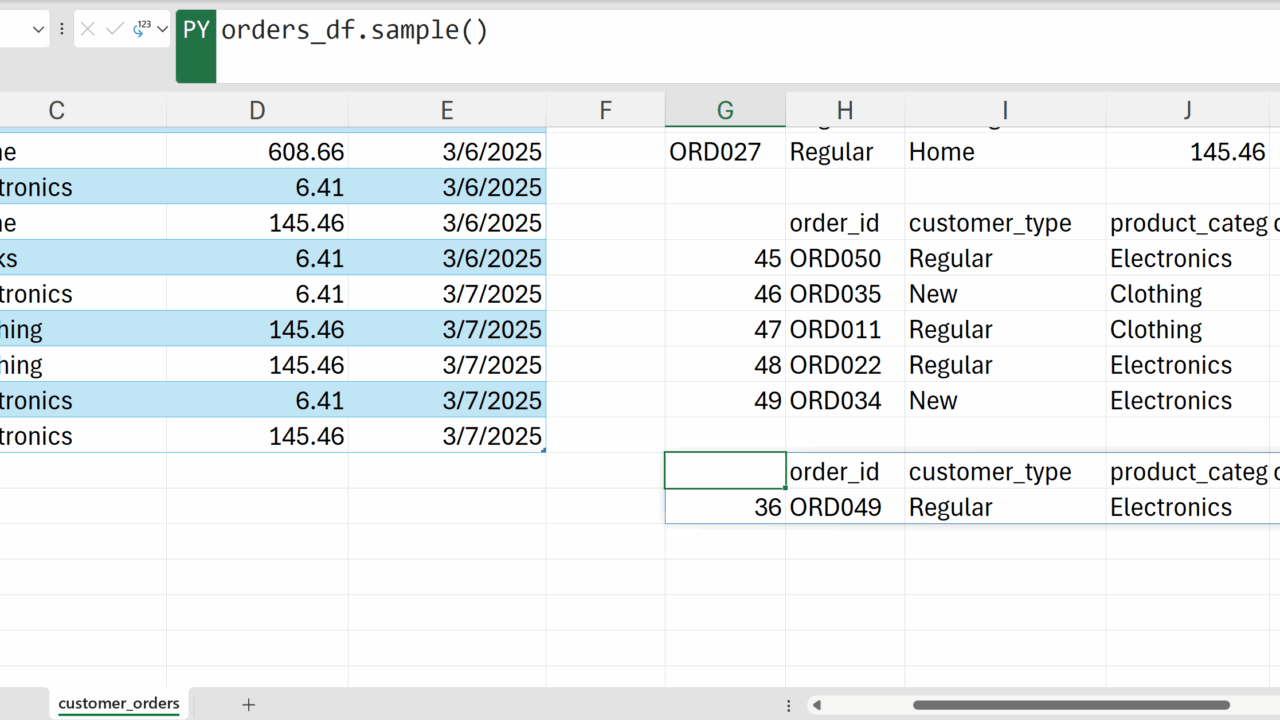1280x720 pixels.
Task: Click the Enter checkmark formula icon
Action: 114,30
